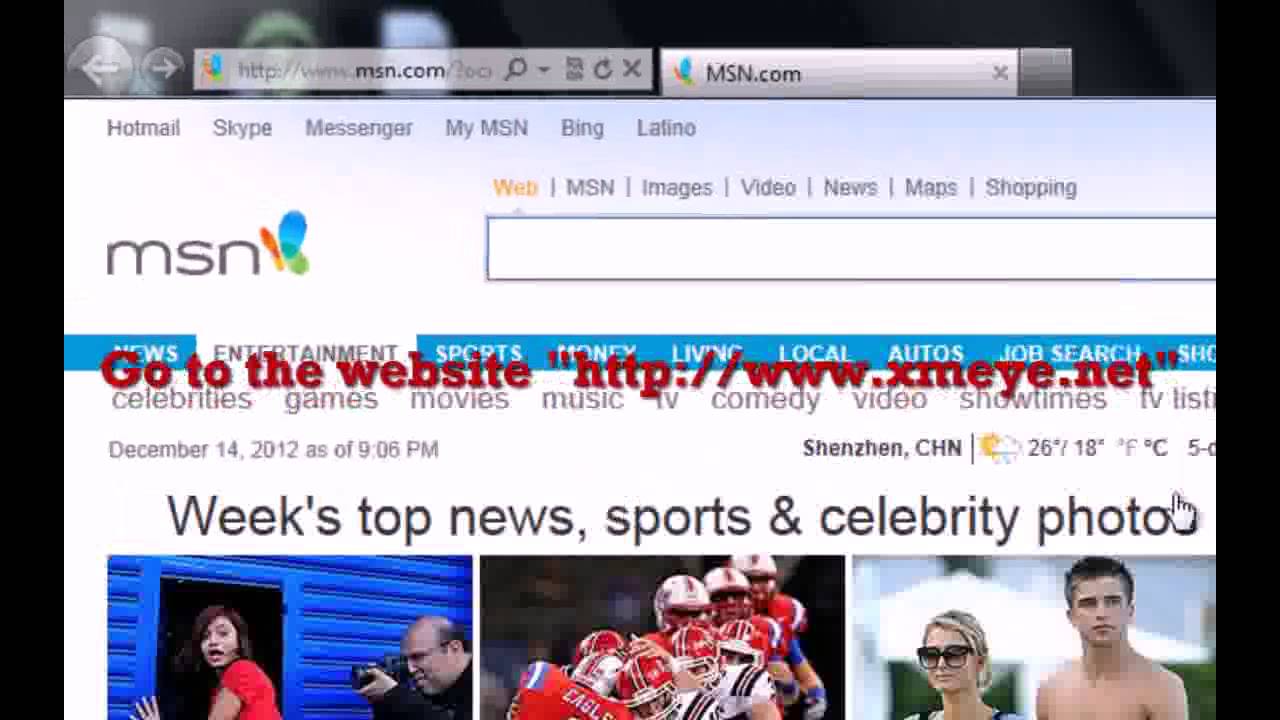1280x720 pixels.
Task: Close the MSN.com tab
Action: click(1000, 73)
